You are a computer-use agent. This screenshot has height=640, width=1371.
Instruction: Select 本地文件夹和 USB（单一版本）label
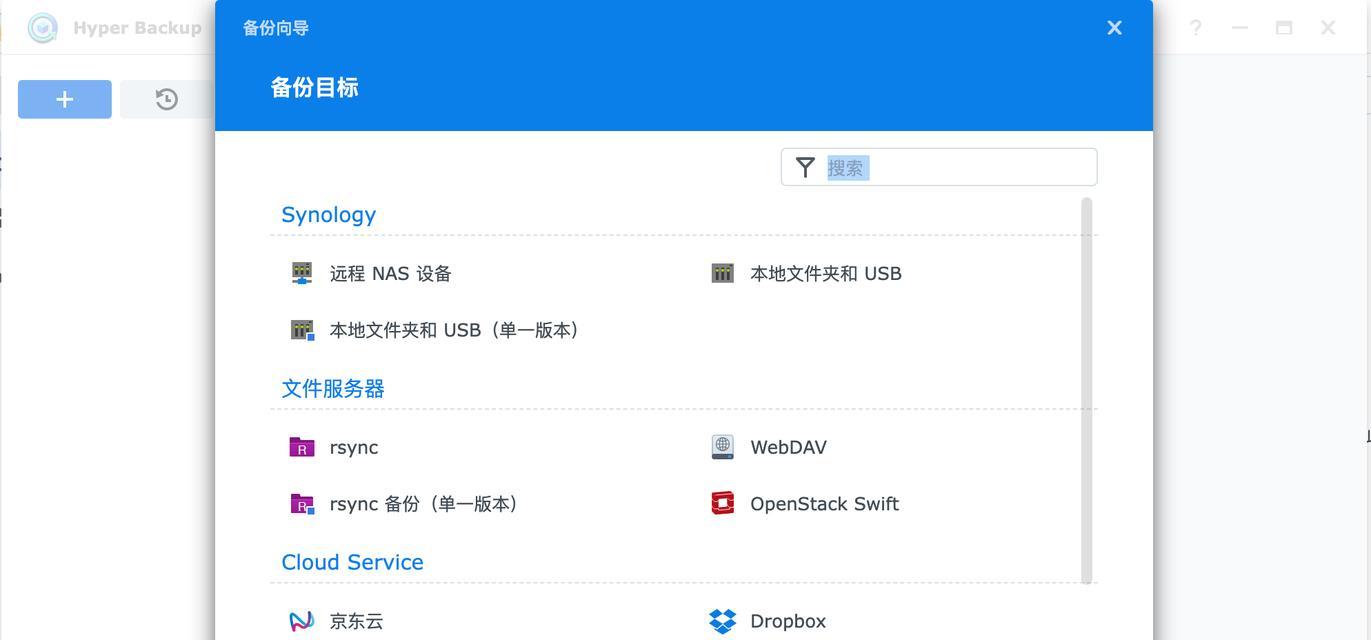tap(458, 330)
